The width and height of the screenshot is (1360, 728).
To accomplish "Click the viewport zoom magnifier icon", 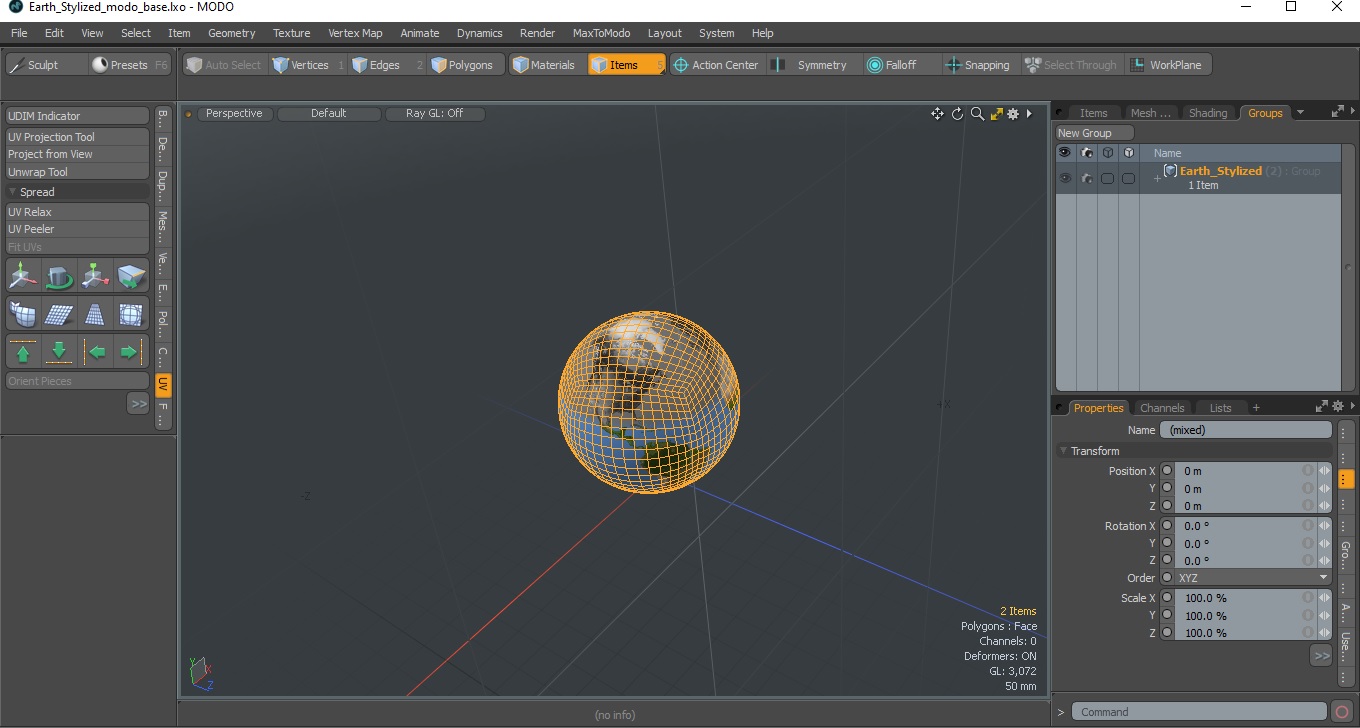I will (977, 114).
